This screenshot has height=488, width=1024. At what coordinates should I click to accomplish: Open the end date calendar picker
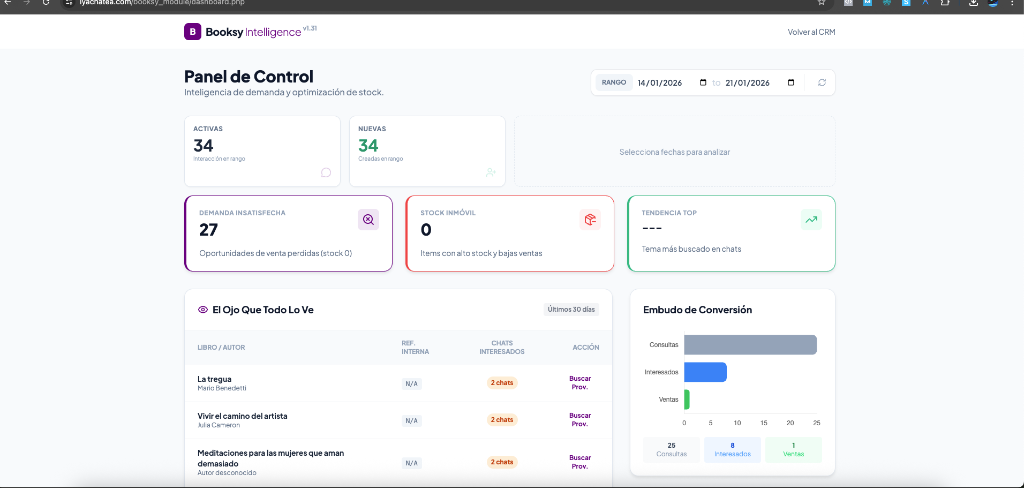pos(791,83)
